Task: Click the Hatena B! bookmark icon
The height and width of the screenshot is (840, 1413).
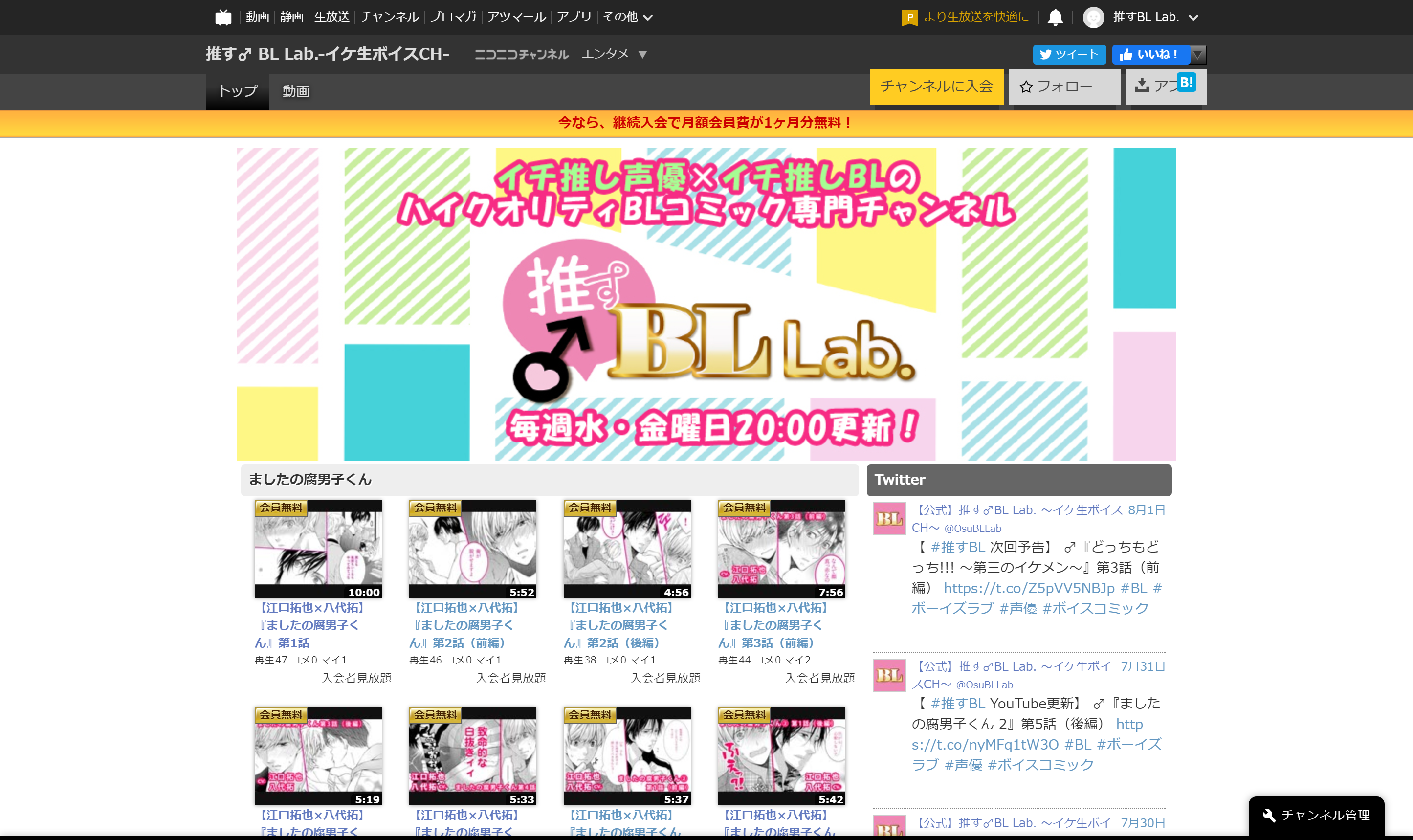Action: (1186, 83)
